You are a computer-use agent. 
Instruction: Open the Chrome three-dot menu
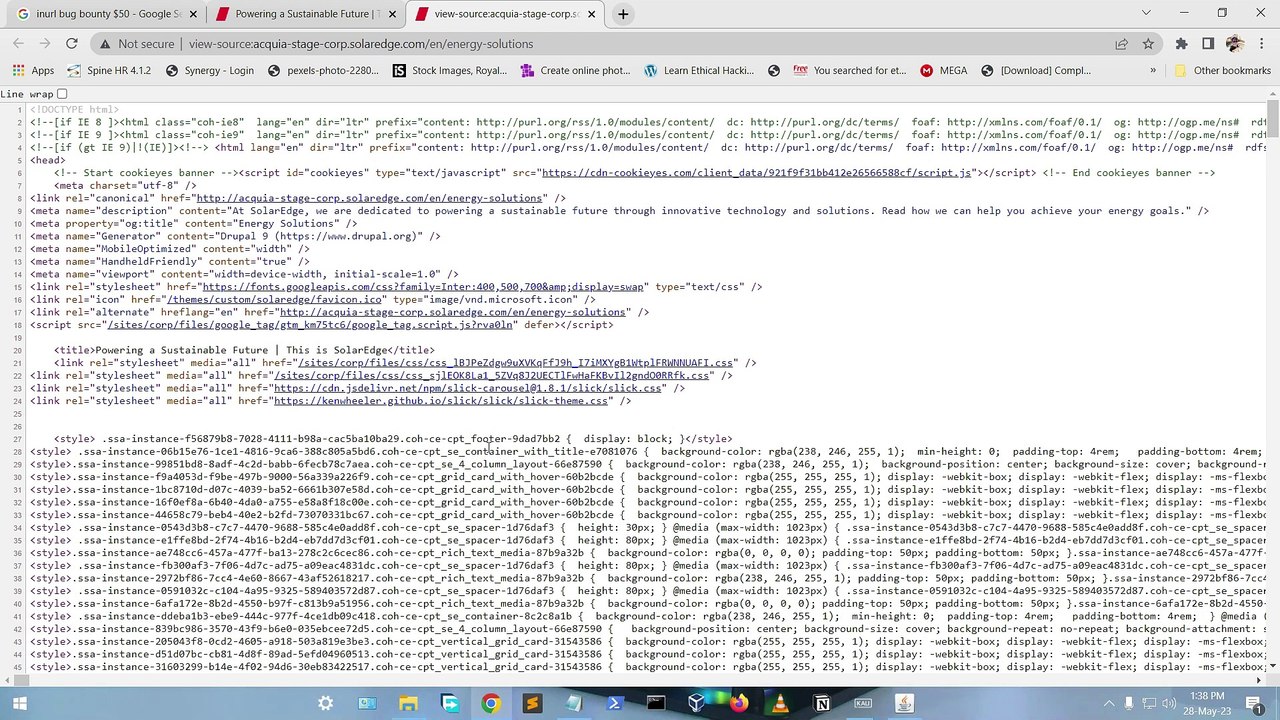(1261, 44)
